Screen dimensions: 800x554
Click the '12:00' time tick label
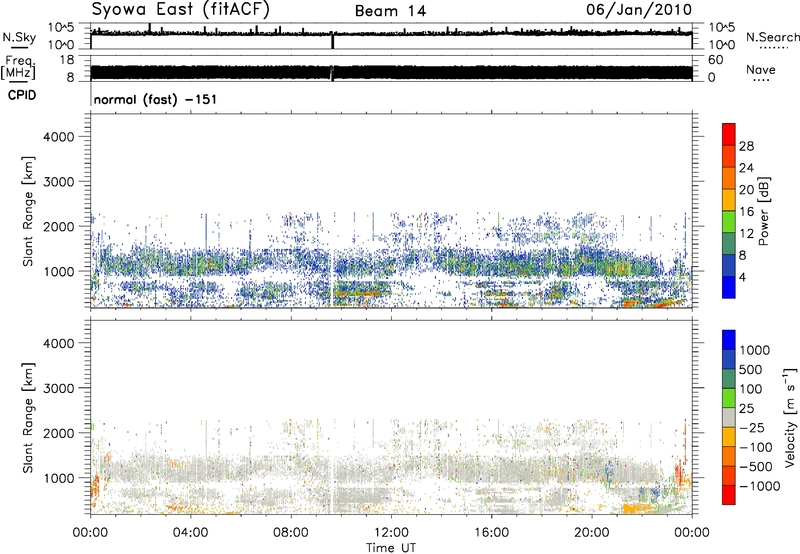pos(391,533)
